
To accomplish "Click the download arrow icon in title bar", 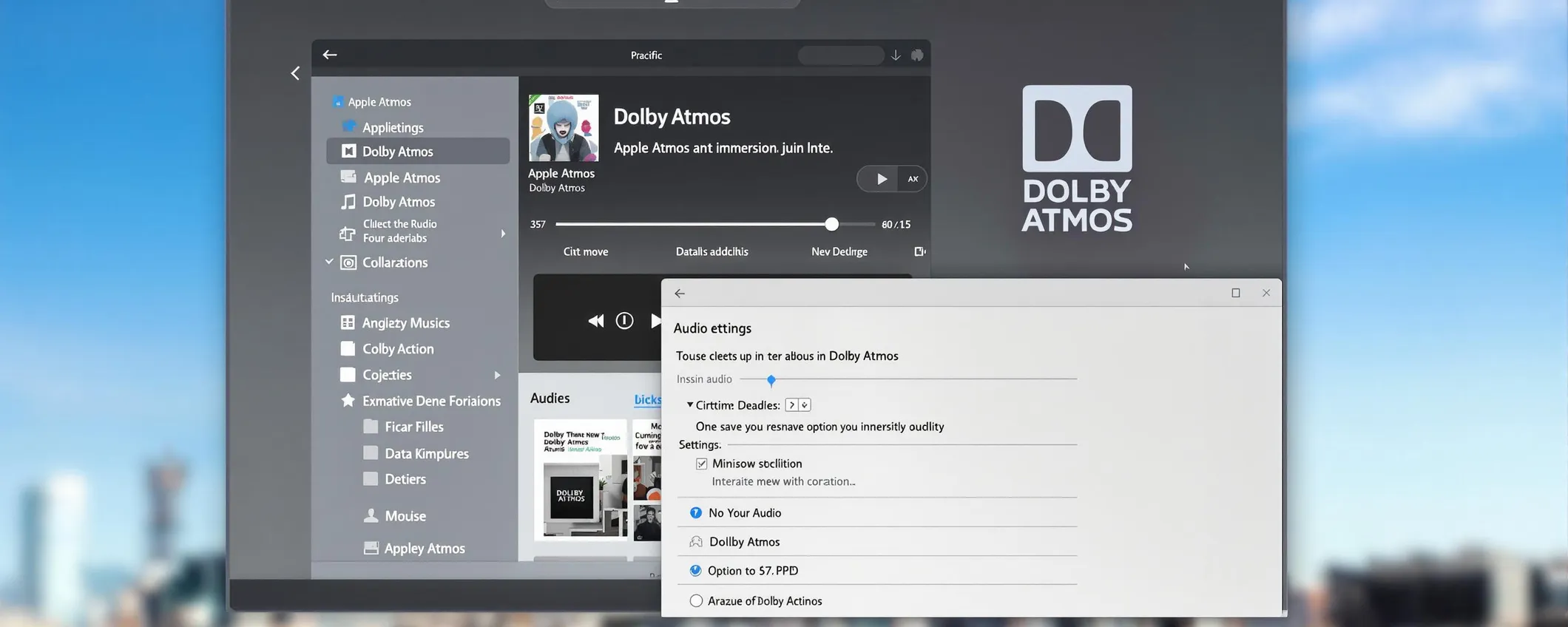I will tap(896, 55).
